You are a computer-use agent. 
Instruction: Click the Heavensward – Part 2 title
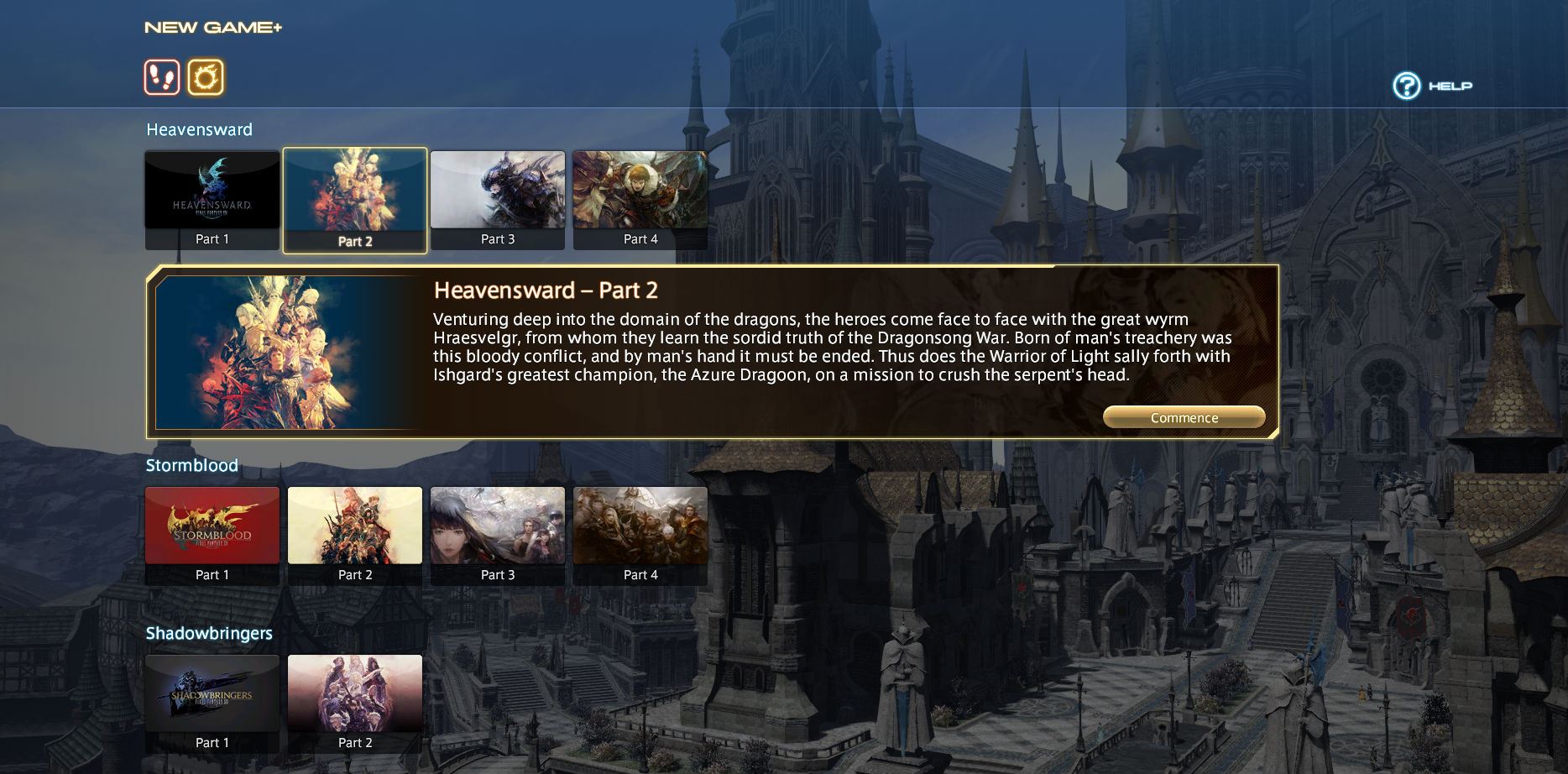pos(546,290)
